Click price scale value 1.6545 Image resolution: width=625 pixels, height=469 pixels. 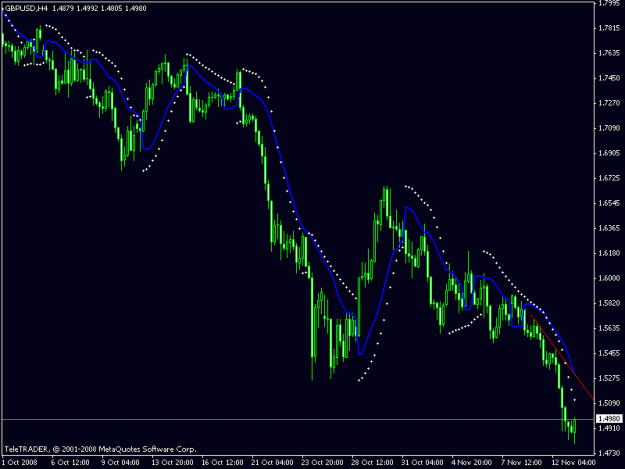[609, 203]
